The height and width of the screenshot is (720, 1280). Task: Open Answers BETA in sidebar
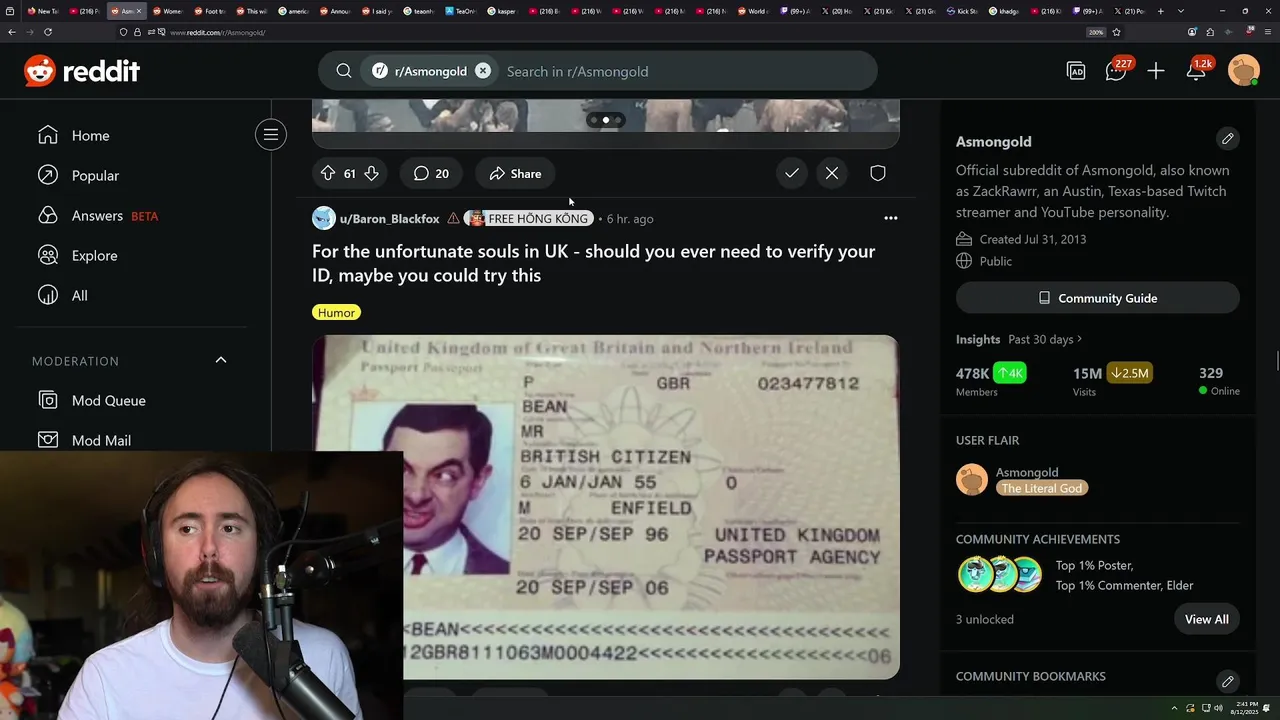click(x=97, y=216)
